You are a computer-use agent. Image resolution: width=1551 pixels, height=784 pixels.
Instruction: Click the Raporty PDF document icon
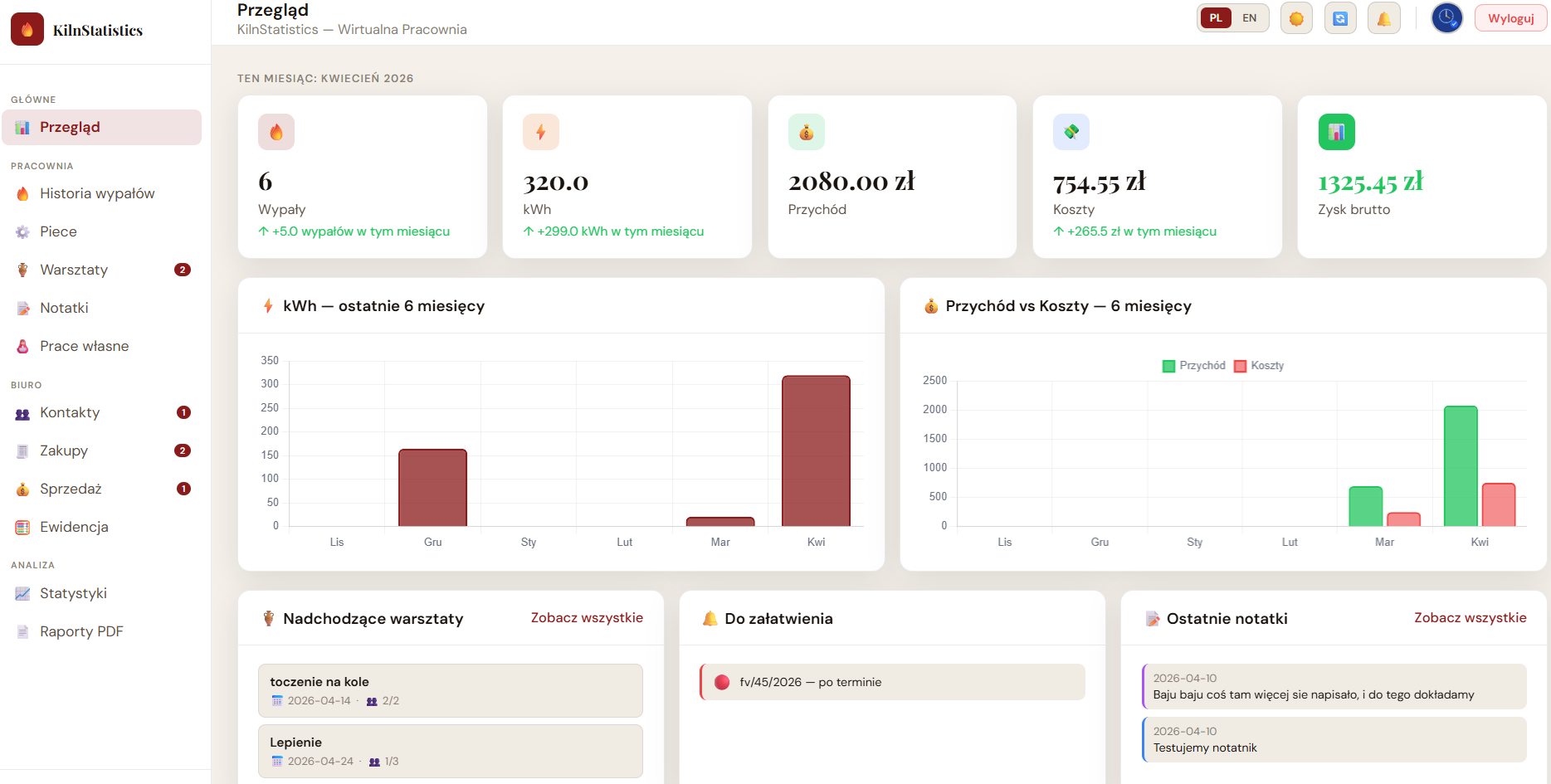coord(23,632)
